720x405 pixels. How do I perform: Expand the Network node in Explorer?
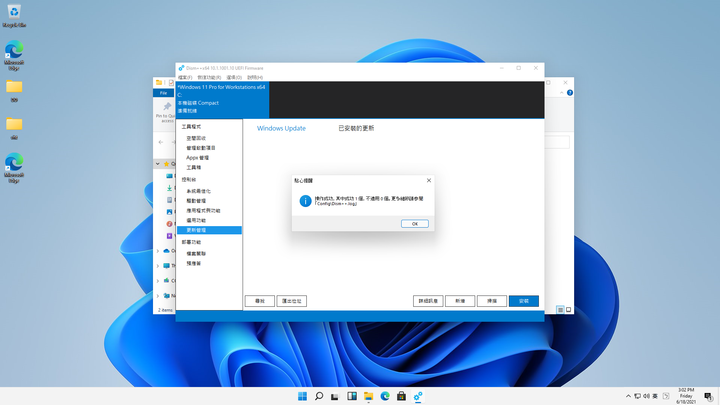158,296
